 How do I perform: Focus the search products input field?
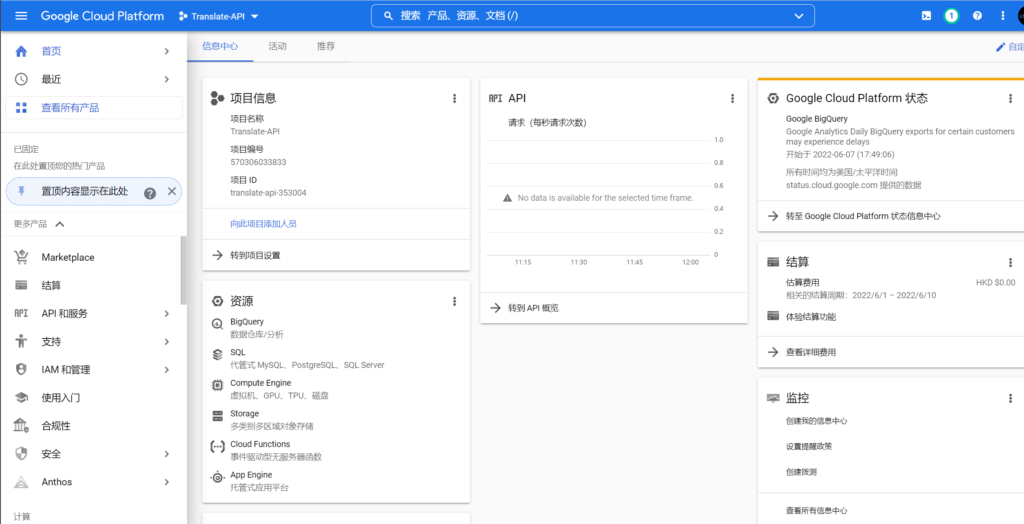click(590, 16)
